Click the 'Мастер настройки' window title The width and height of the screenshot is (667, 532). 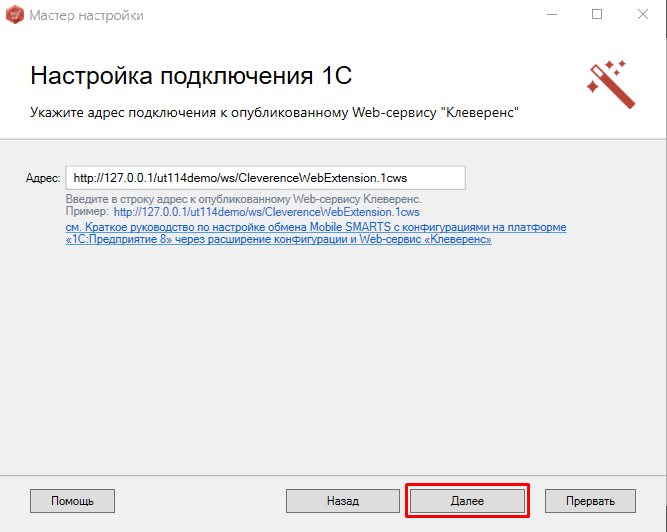[86, 15]
